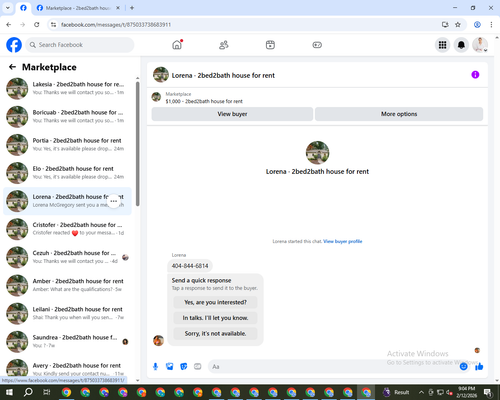Open the Friends icon in top navigation
The height and width of the screenshot is (400, 500).
(223, 45)
